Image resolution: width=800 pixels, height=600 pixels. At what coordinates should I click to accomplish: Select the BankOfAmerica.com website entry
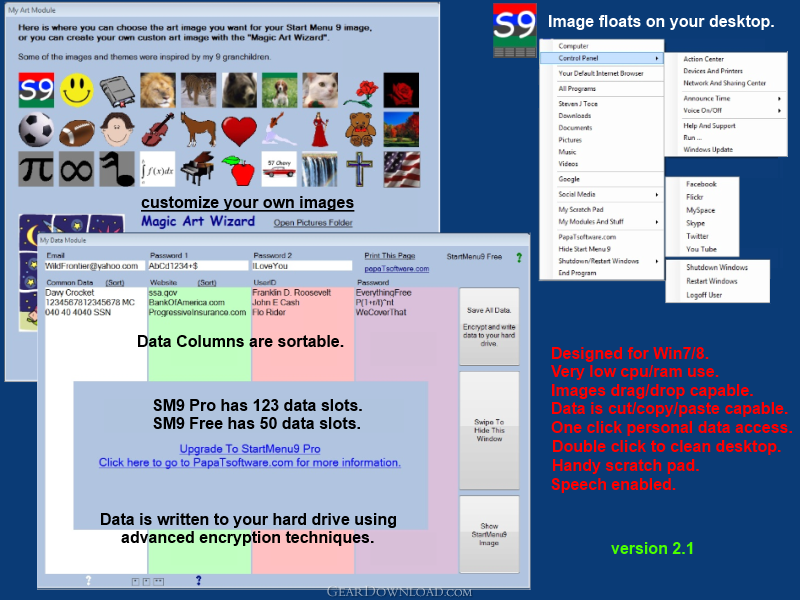187,303
